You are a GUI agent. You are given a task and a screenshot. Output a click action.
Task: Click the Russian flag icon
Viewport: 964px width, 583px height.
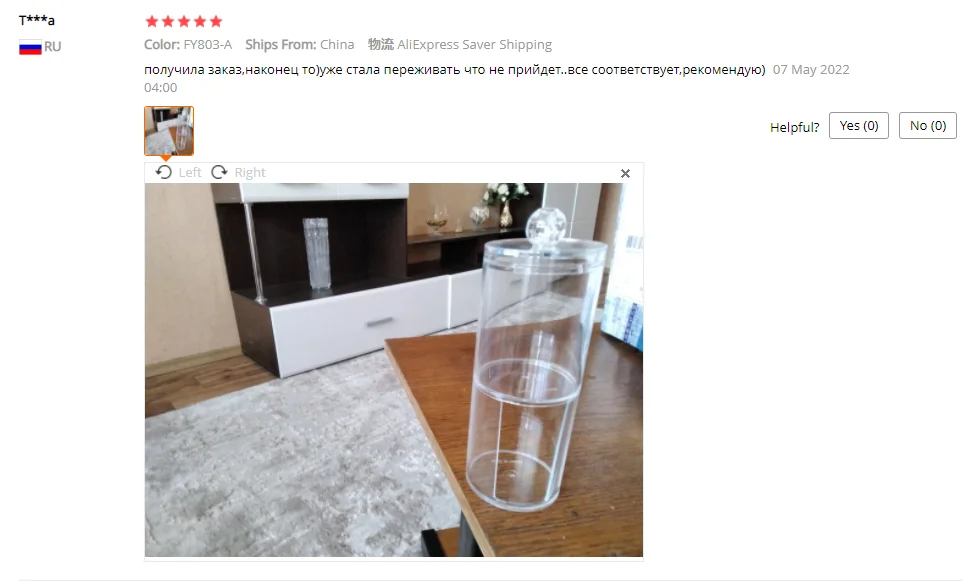[30, 47]
